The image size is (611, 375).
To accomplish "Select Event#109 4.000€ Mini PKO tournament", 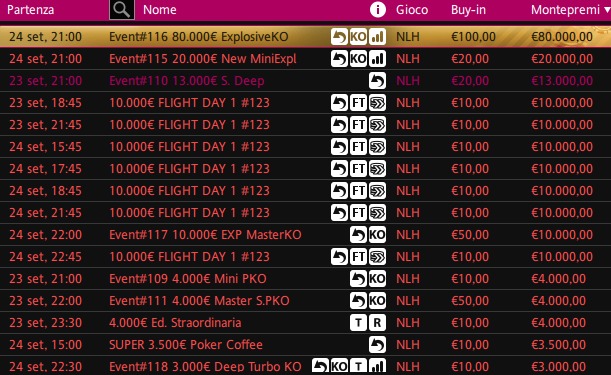I will [x=306, y=279].
